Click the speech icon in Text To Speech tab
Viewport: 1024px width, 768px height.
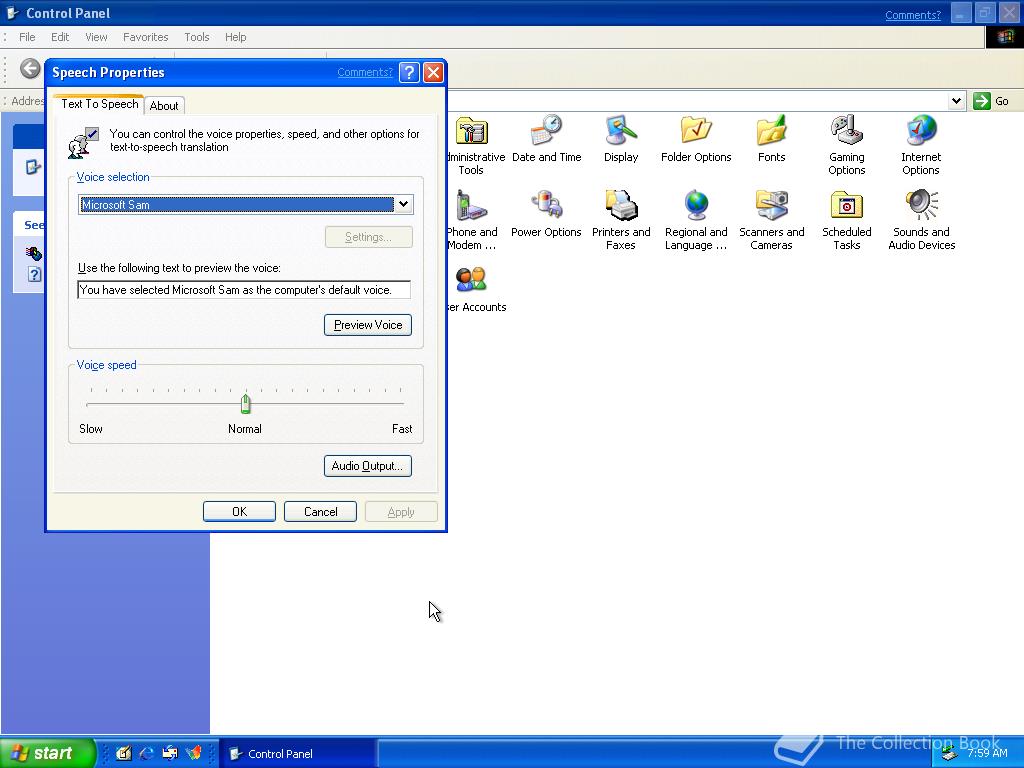pyautogui.click(x=83, y=143)
